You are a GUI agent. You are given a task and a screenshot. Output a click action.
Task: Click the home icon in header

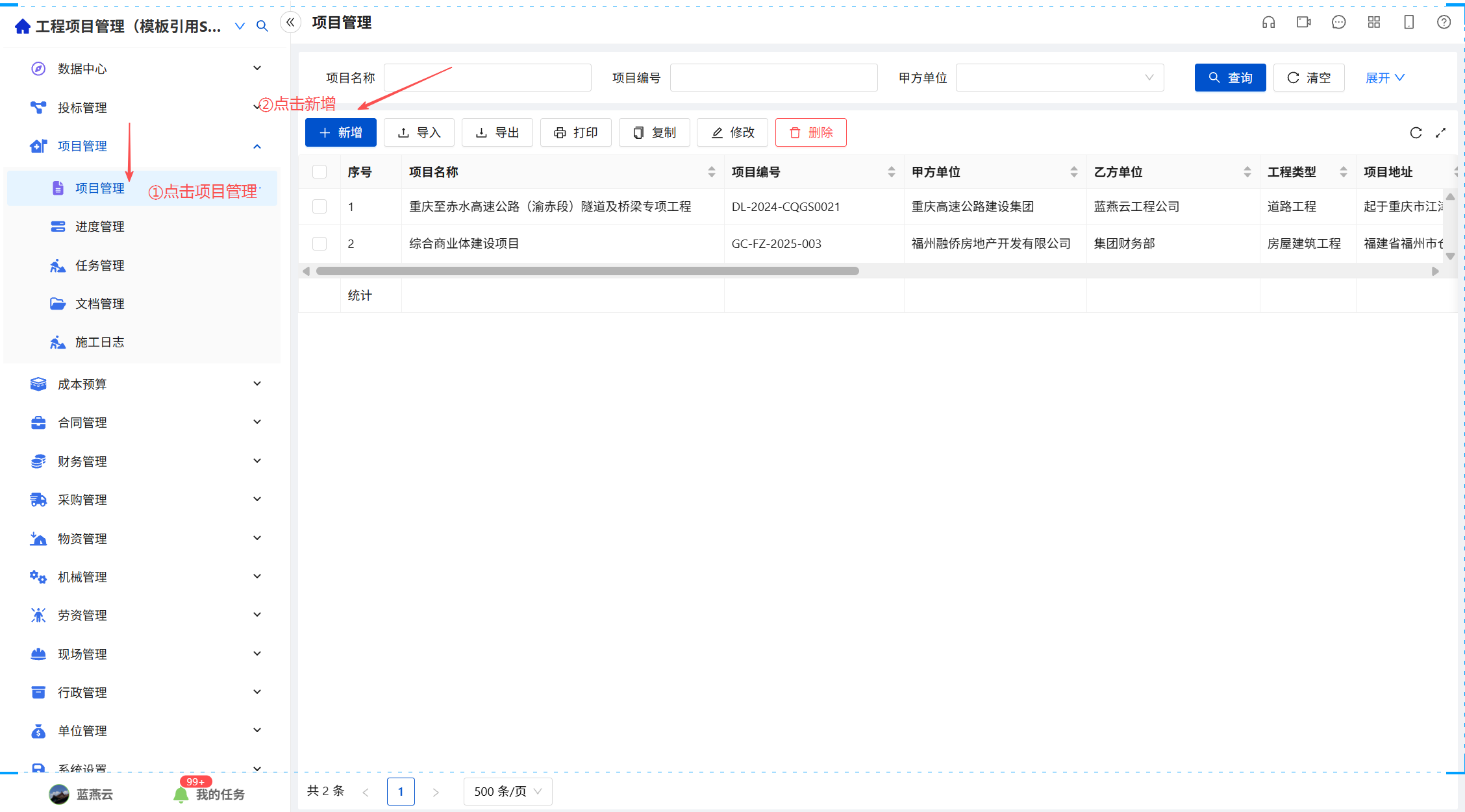click(23, 26)
